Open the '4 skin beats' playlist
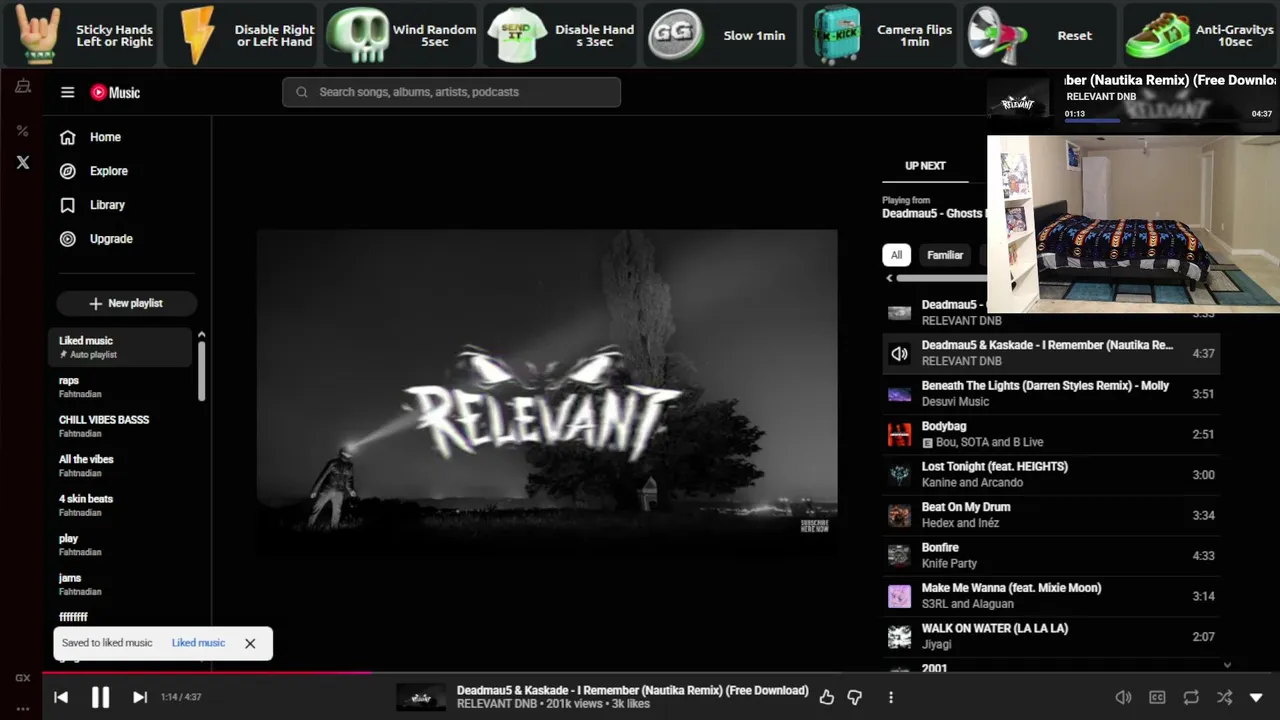The height and width of the screenshot is (720, 1280). coord(120,505)
